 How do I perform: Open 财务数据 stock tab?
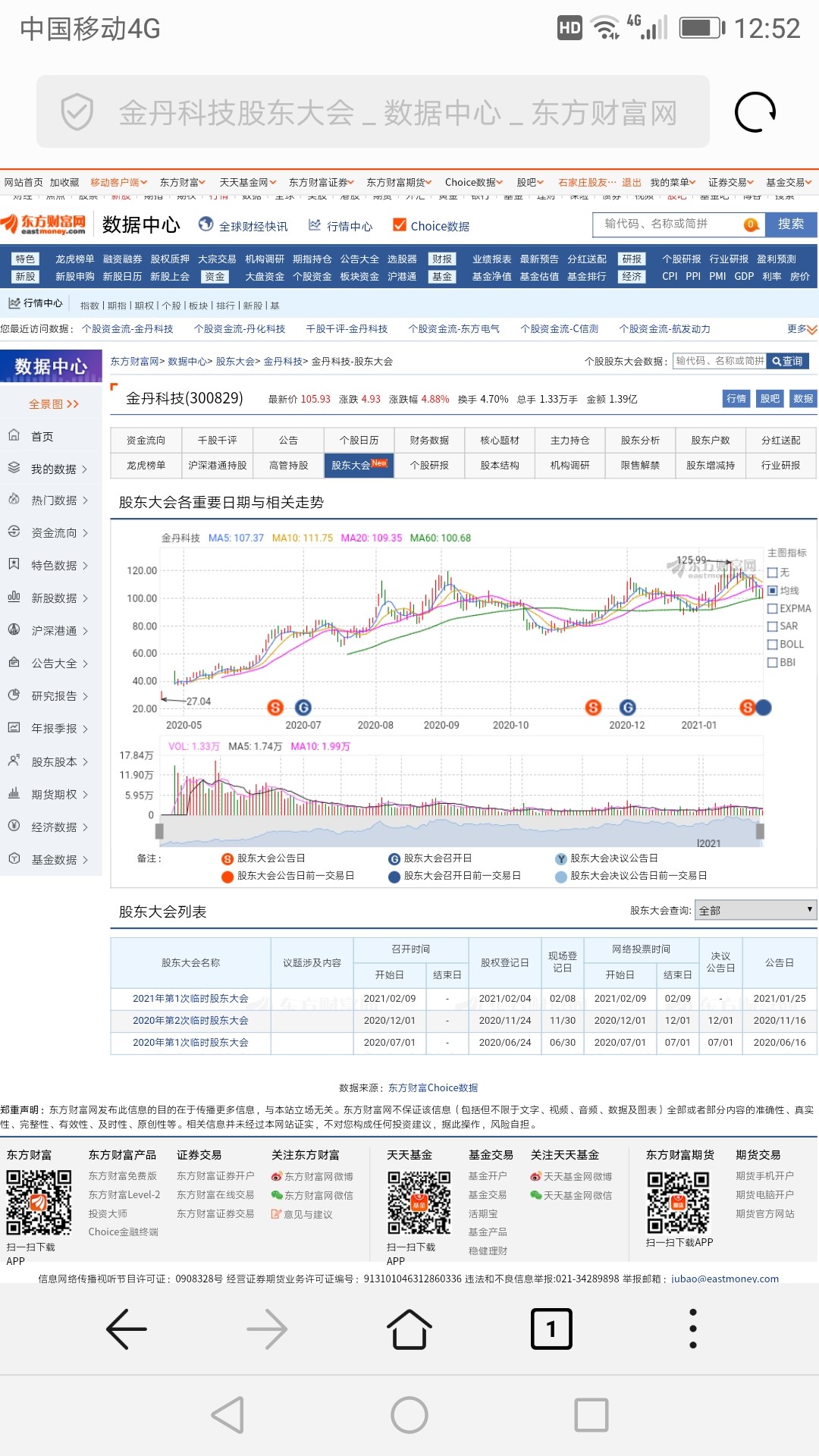coord(429,440)
